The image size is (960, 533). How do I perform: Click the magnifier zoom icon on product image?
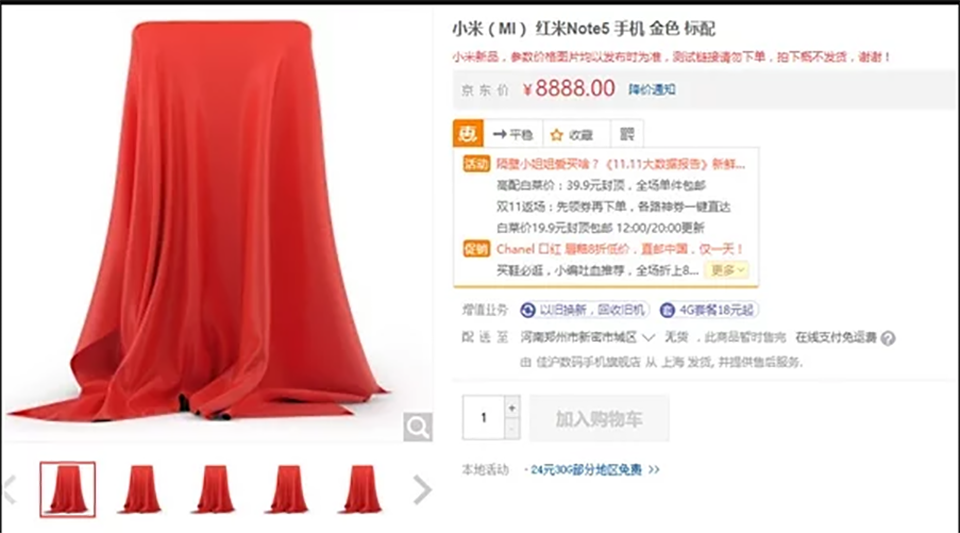[x=418, y=427]
